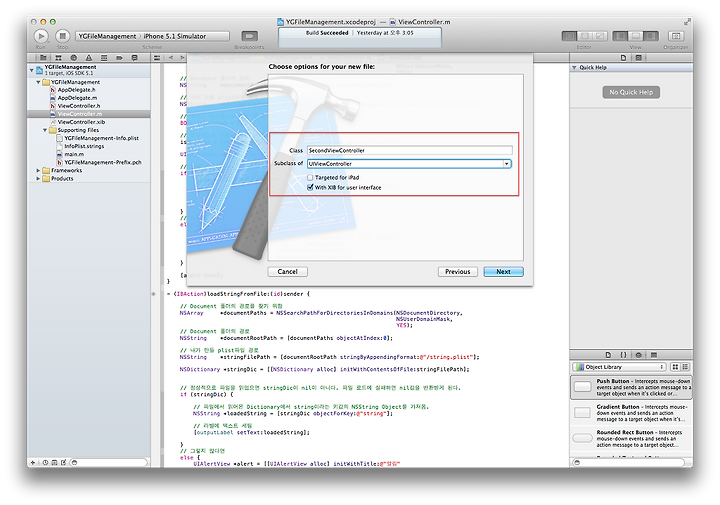Viewport: 720px width, 505px height.
Task: Show the Object library
Action: click(638, 355)
